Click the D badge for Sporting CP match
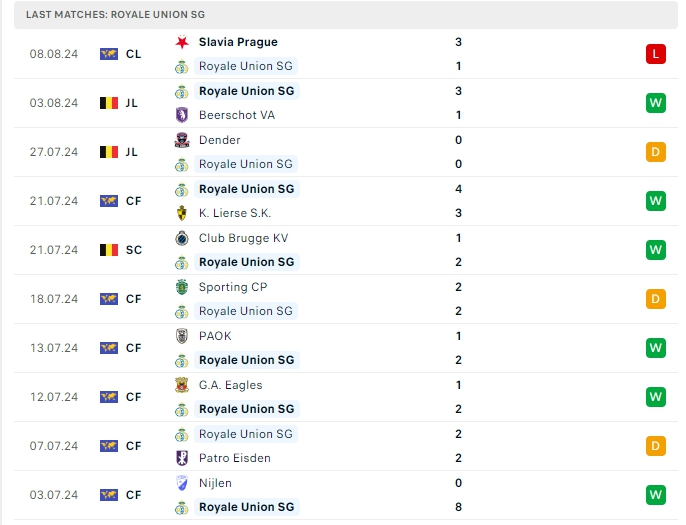This screenshot has height=525, width=686. (656, 299)
